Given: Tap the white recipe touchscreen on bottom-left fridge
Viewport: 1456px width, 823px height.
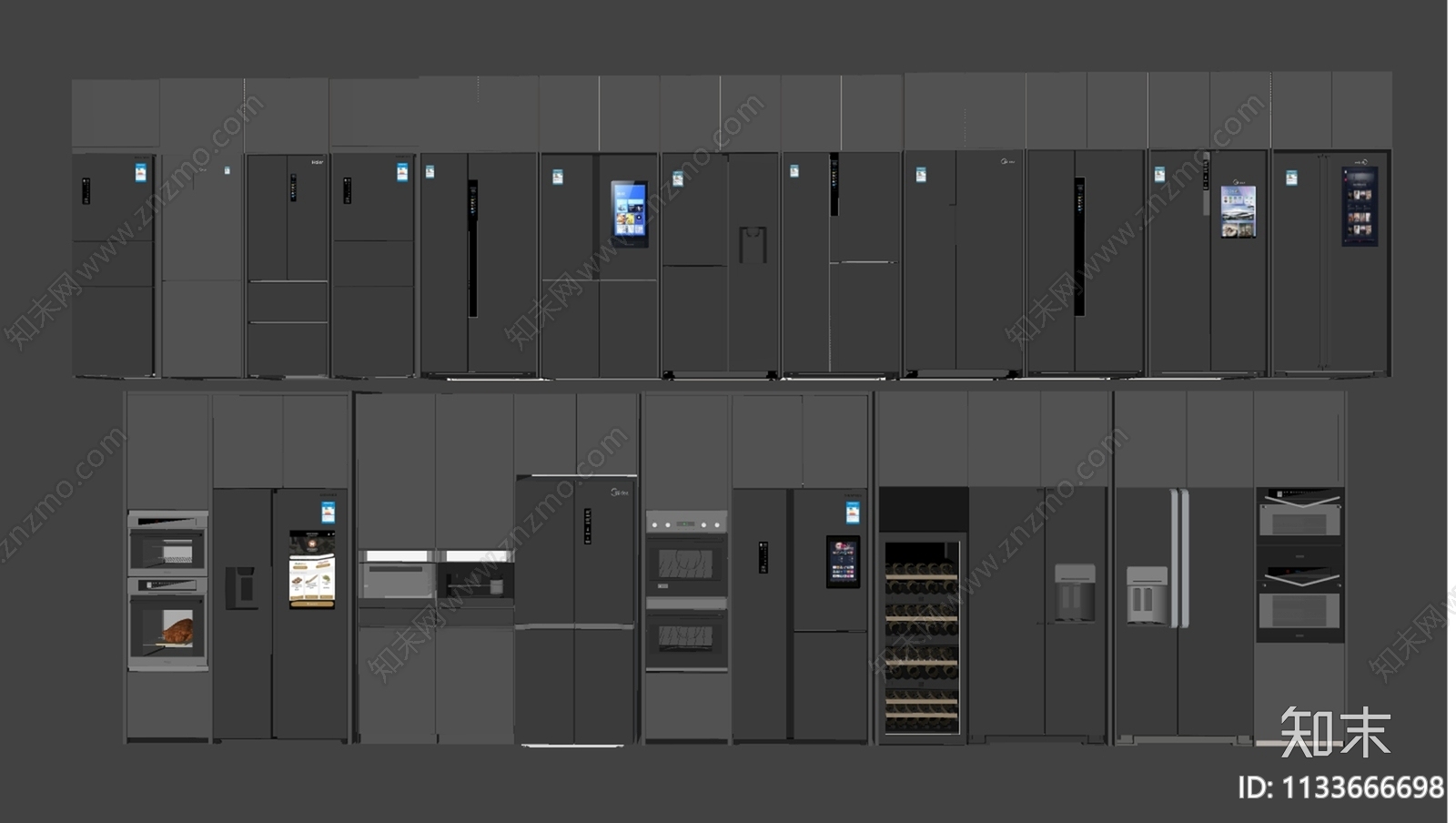Looking at the screenshot, I should [312, 570].
